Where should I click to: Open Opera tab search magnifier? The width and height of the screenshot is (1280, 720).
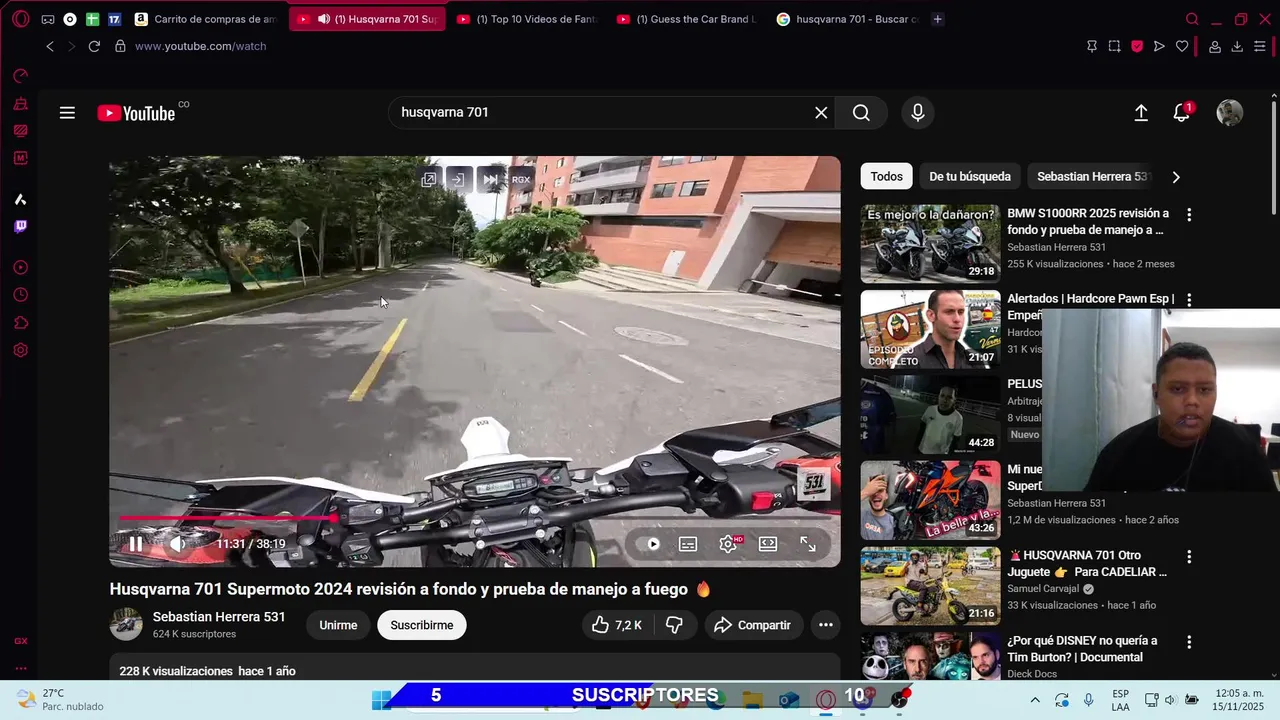click(x=1192, y=19)
